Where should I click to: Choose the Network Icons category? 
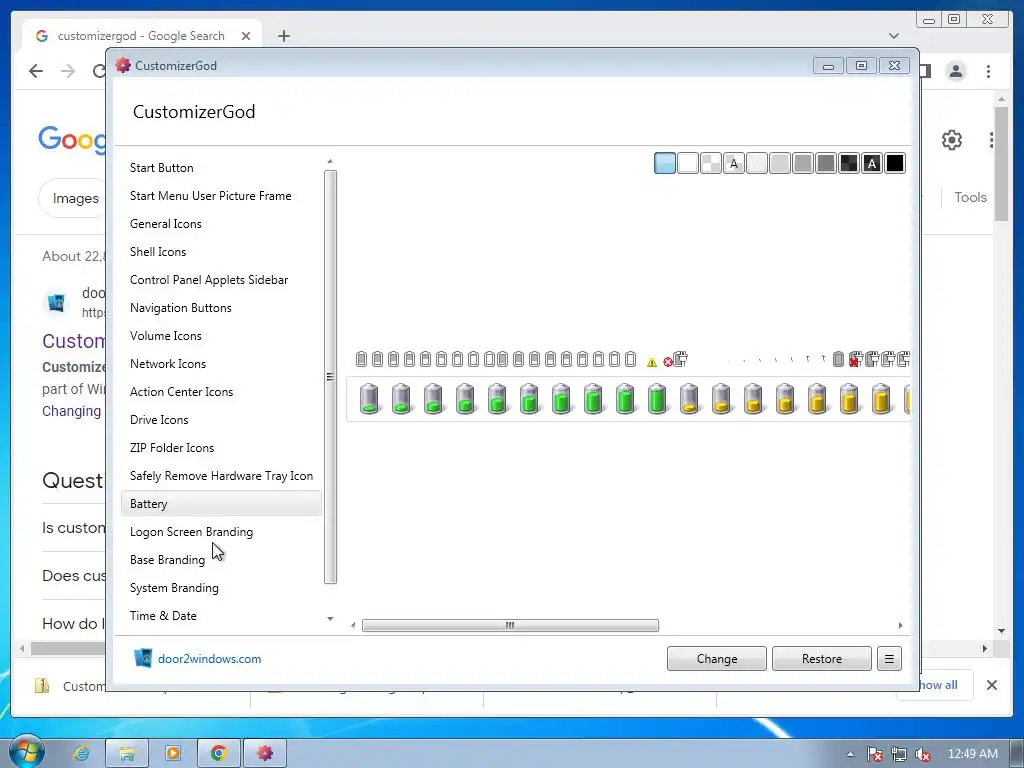(x=168, y=364)
